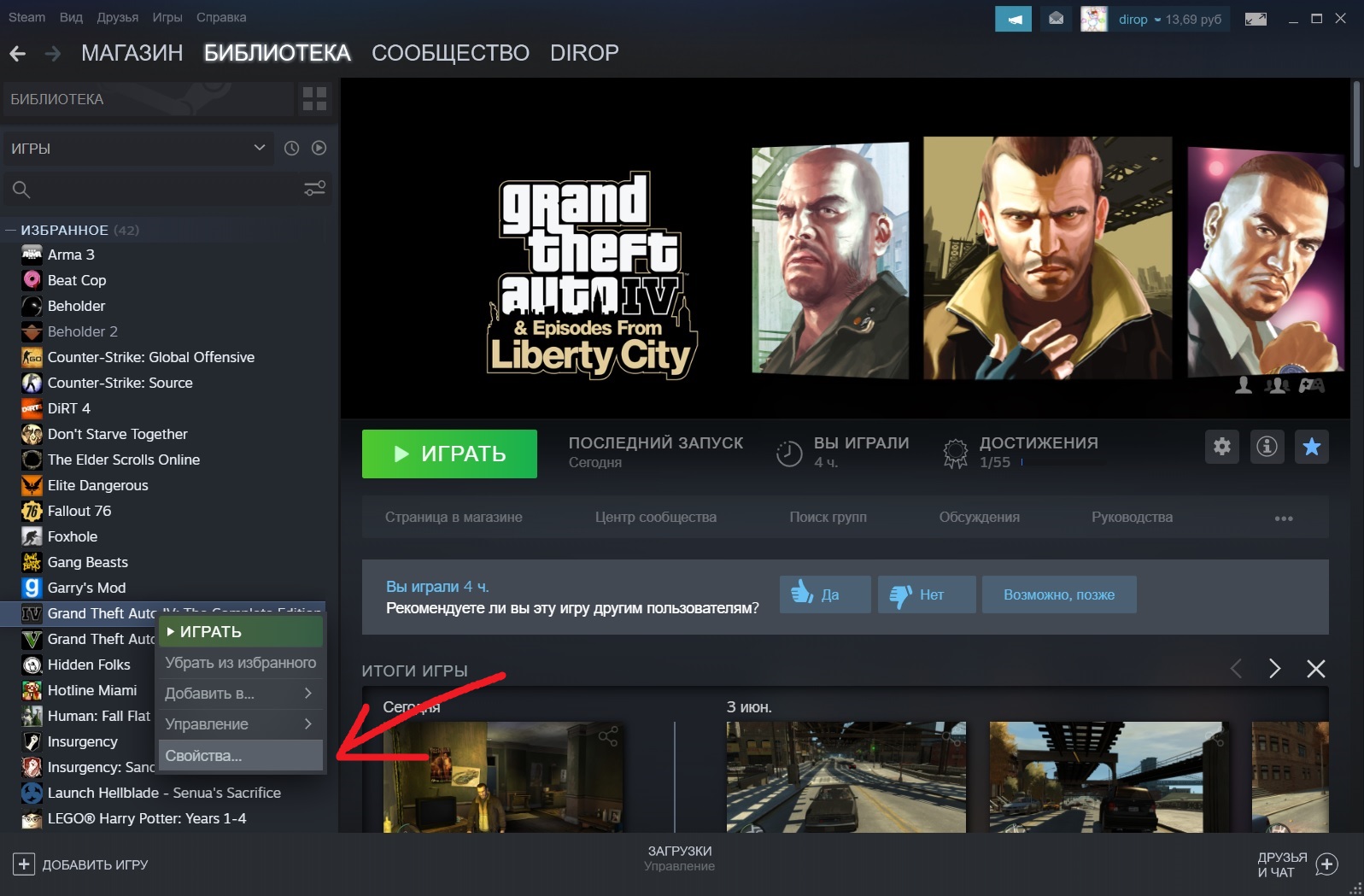Open the Steam menu
Image resolution: width=1364 pixels, height=896 pixels.
[26, 17]
